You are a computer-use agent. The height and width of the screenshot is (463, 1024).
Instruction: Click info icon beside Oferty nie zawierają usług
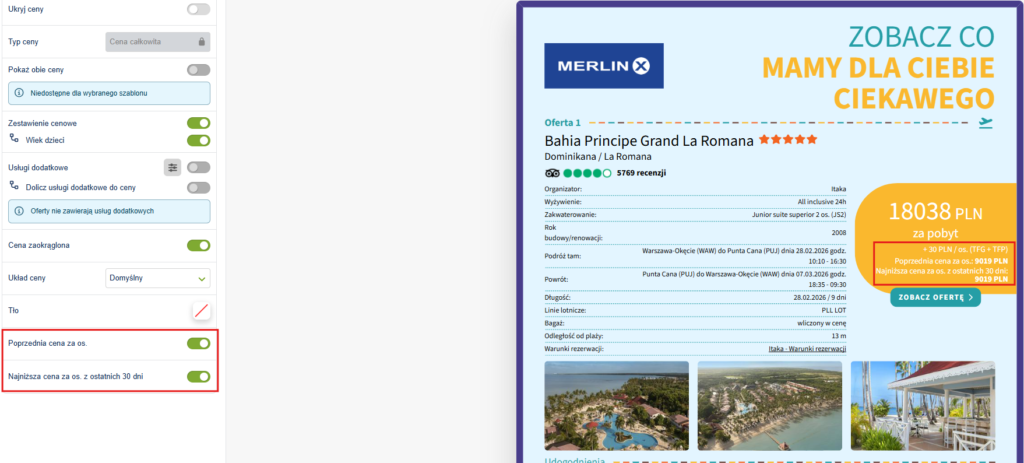(x=19, y=212)
